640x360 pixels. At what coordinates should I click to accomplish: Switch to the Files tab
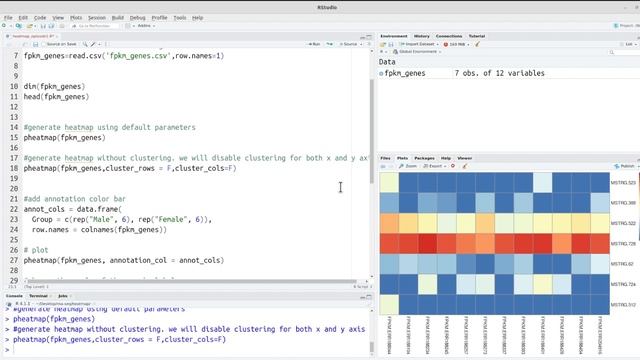tap(385, 158)
